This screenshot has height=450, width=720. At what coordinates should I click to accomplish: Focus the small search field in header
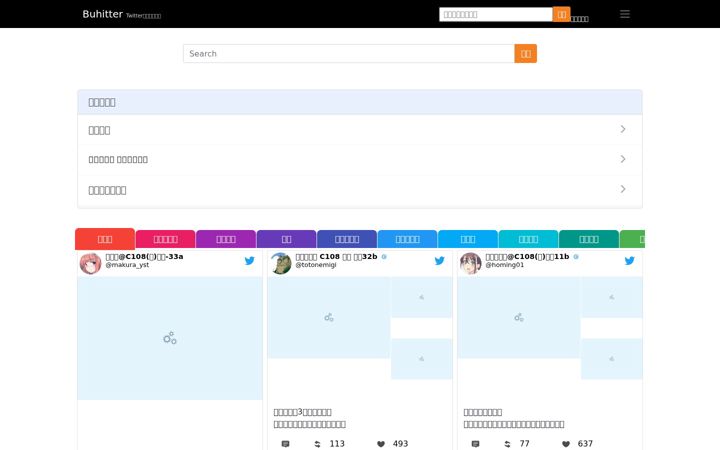pyautogui.click(x=496, y=14)
